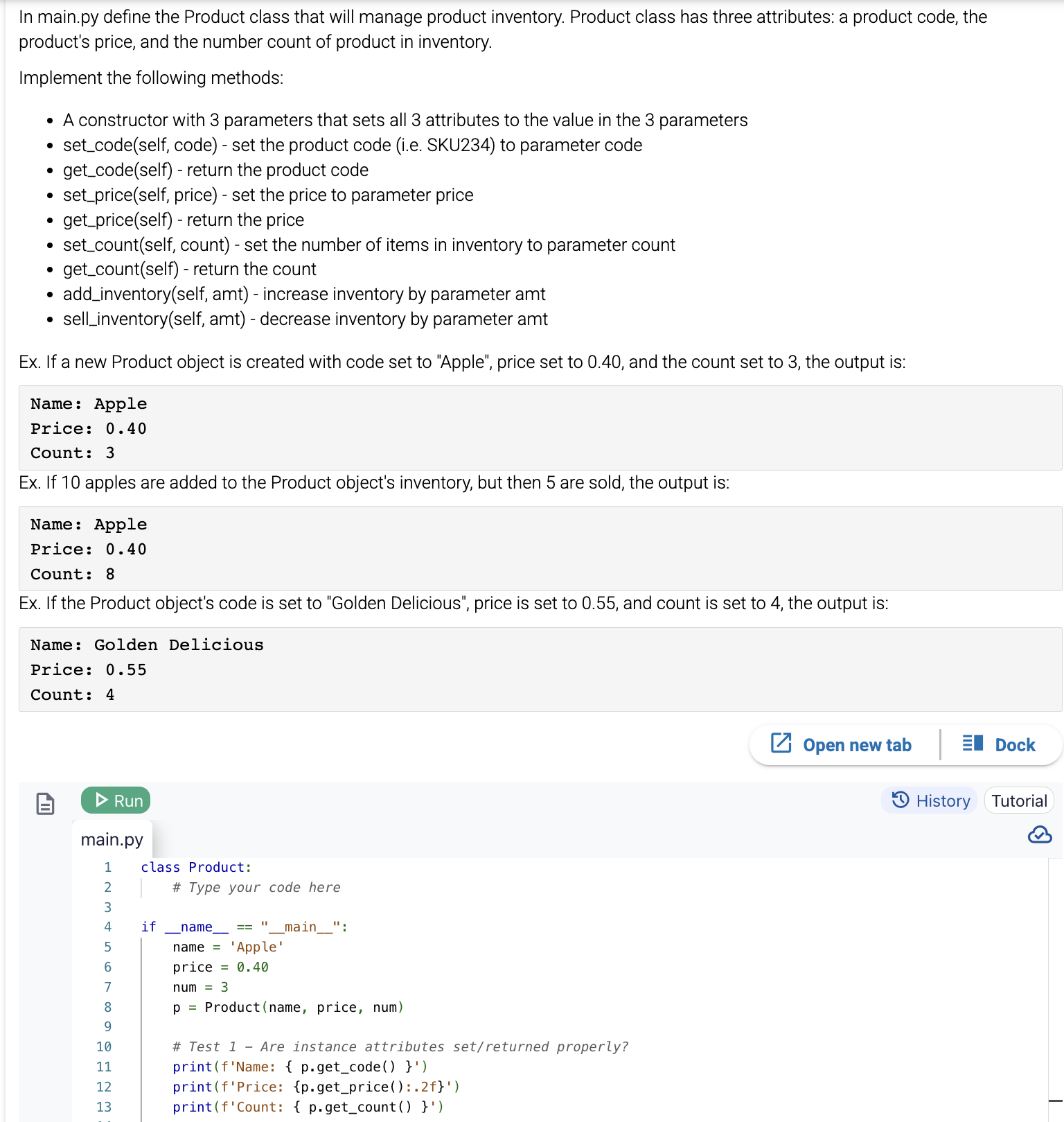Click 'Implement the following methods:' text
The height and width of the screenshot is (1122, 1064).
pyautogui.click(x=151, y=78)
